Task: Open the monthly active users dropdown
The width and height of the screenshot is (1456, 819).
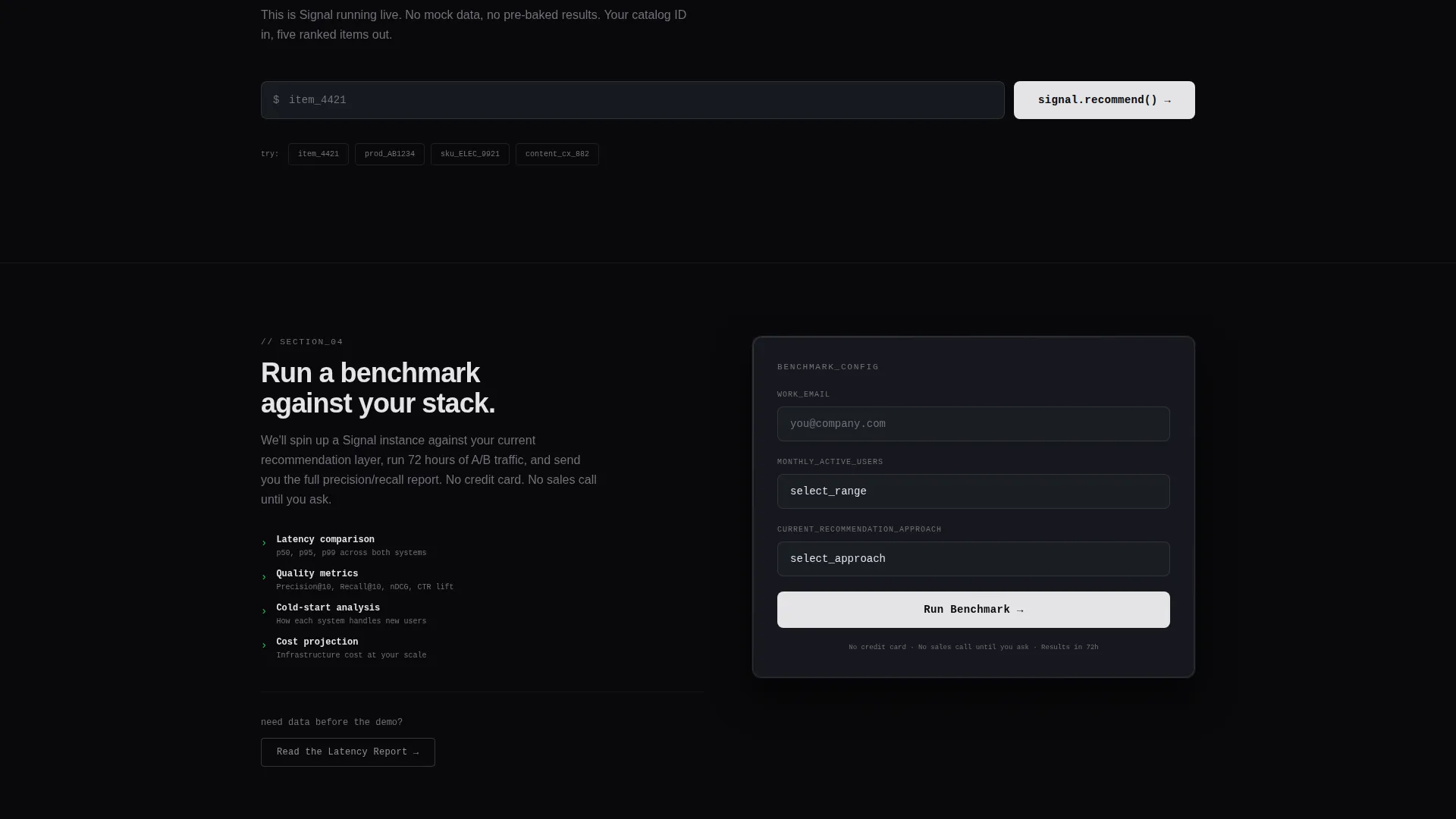Action: click(x=974, y=491)
